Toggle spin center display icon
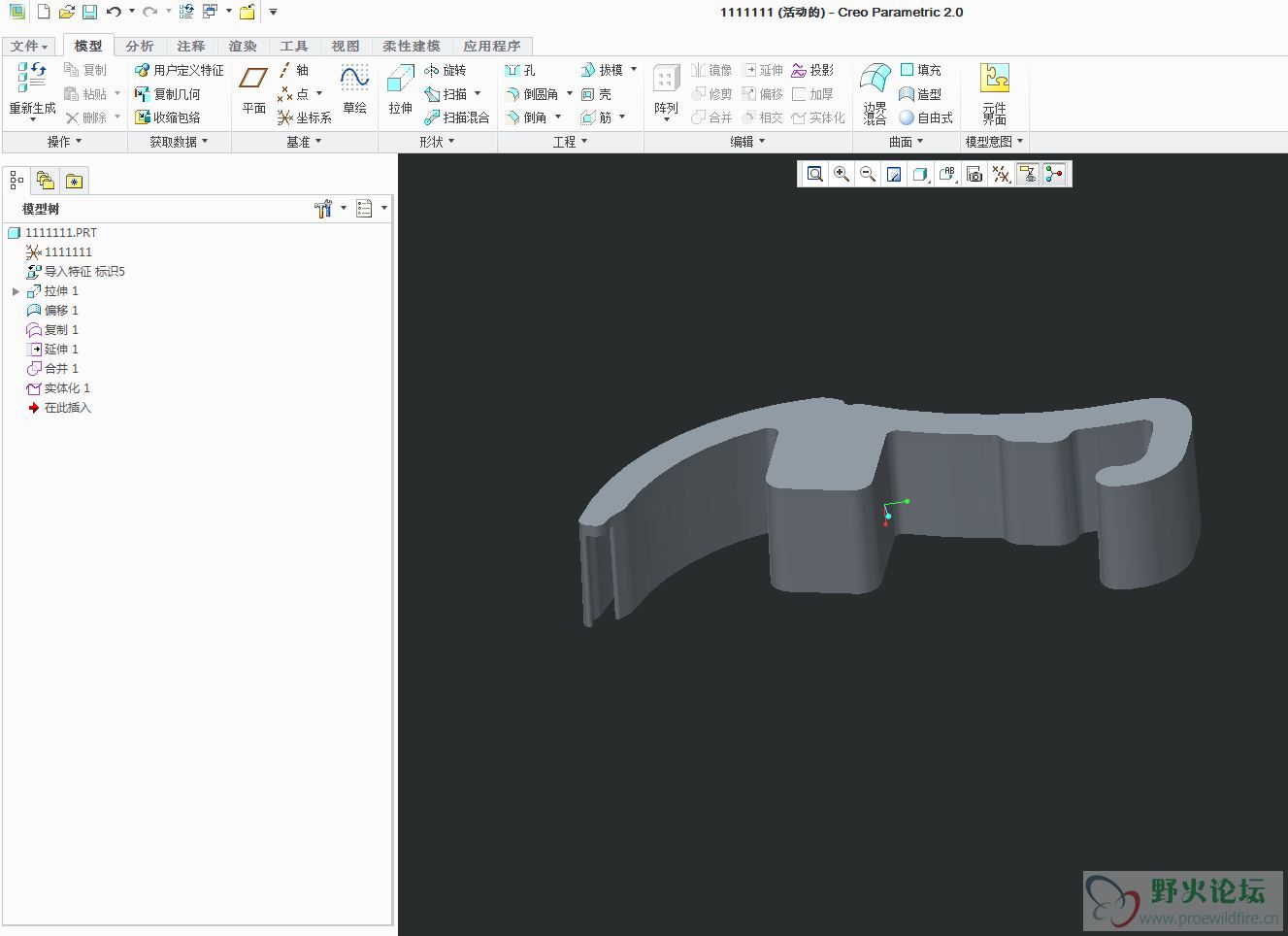Image resolution: width=1288 pixels, height=936 pixels. (x=1054, y=174)
